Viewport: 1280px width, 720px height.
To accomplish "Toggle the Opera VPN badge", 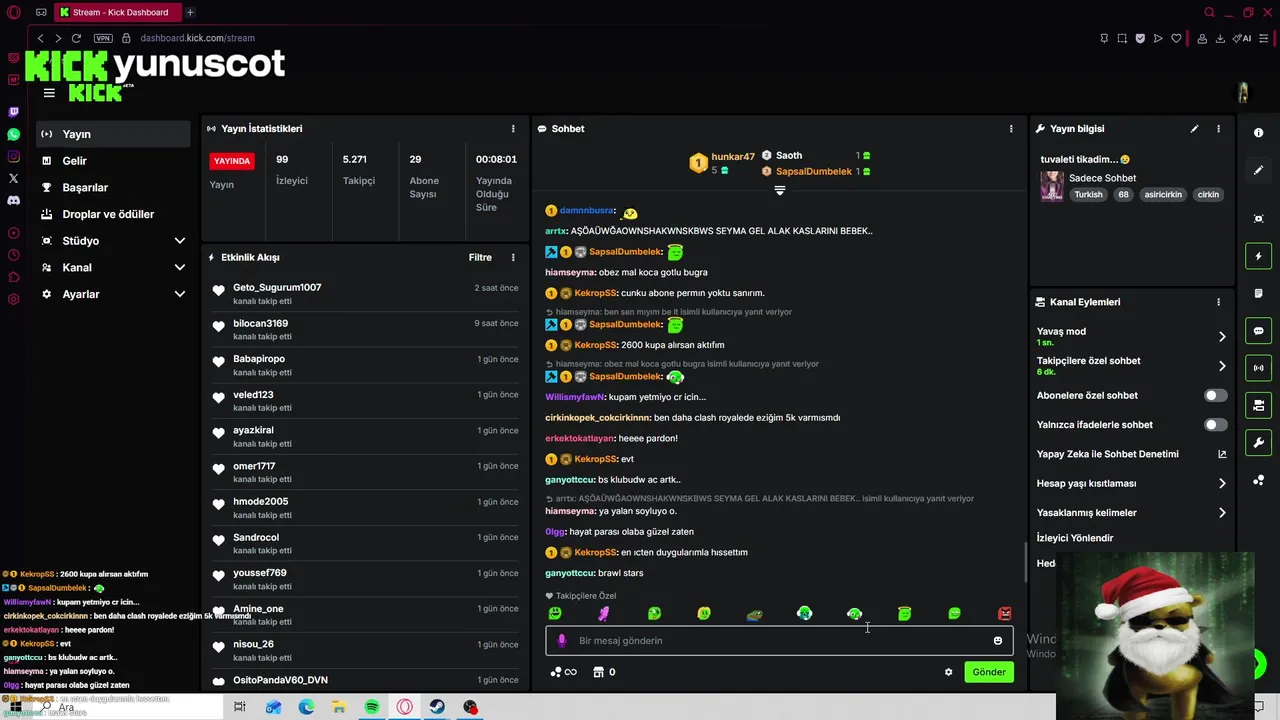I will tap(103, 38).
